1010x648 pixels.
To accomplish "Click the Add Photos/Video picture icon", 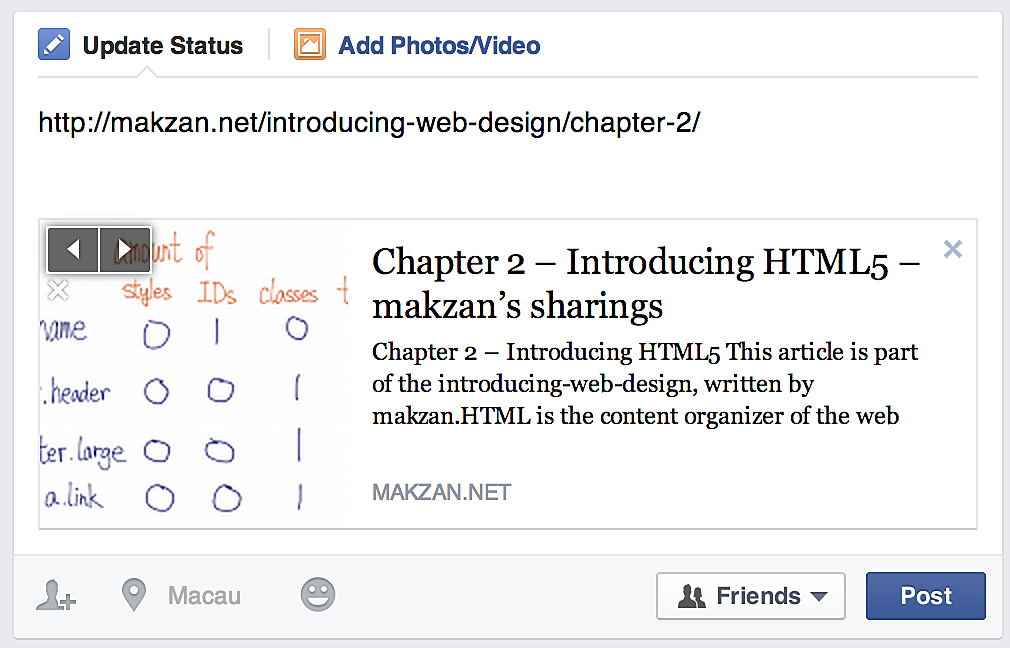I will [x=310, y=45].
